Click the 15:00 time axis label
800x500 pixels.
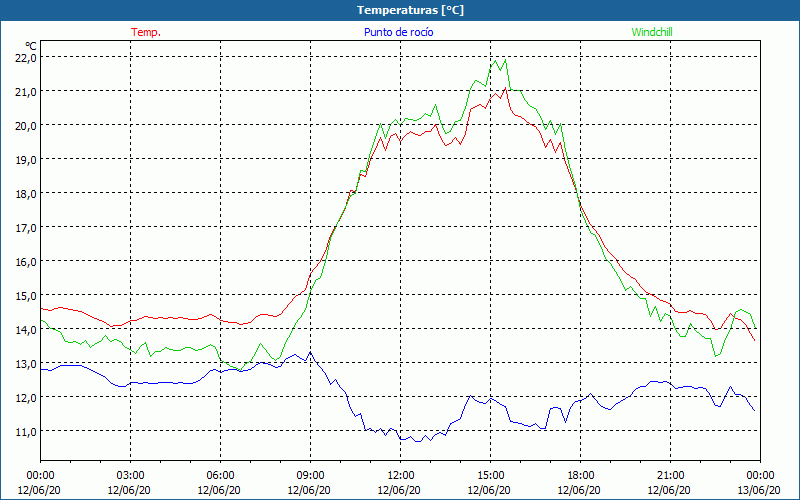490,476
